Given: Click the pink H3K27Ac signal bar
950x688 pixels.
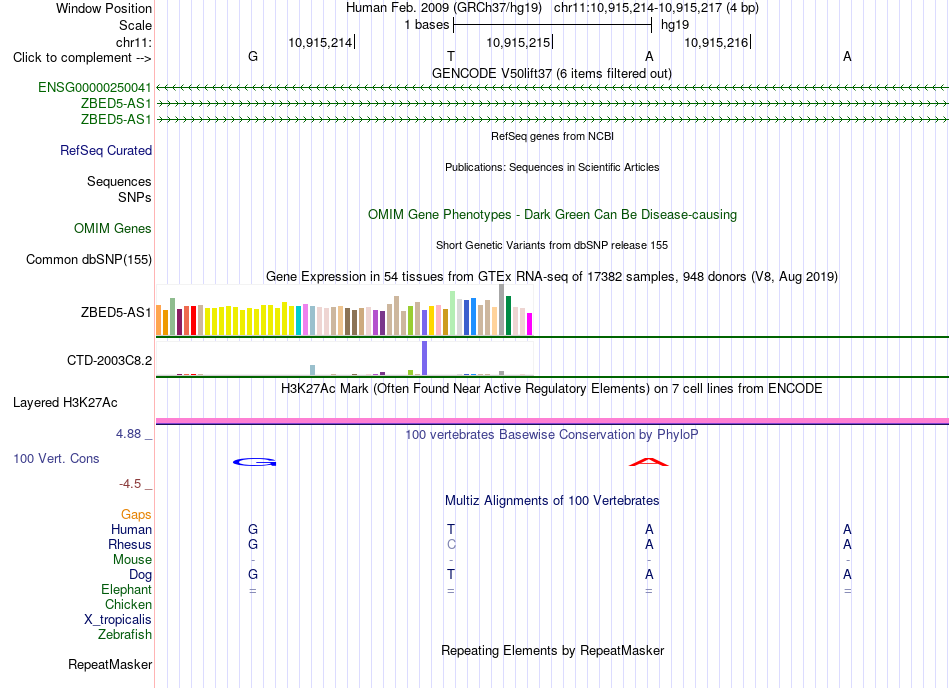Looking at the screenshot, I should pos(552,420).
